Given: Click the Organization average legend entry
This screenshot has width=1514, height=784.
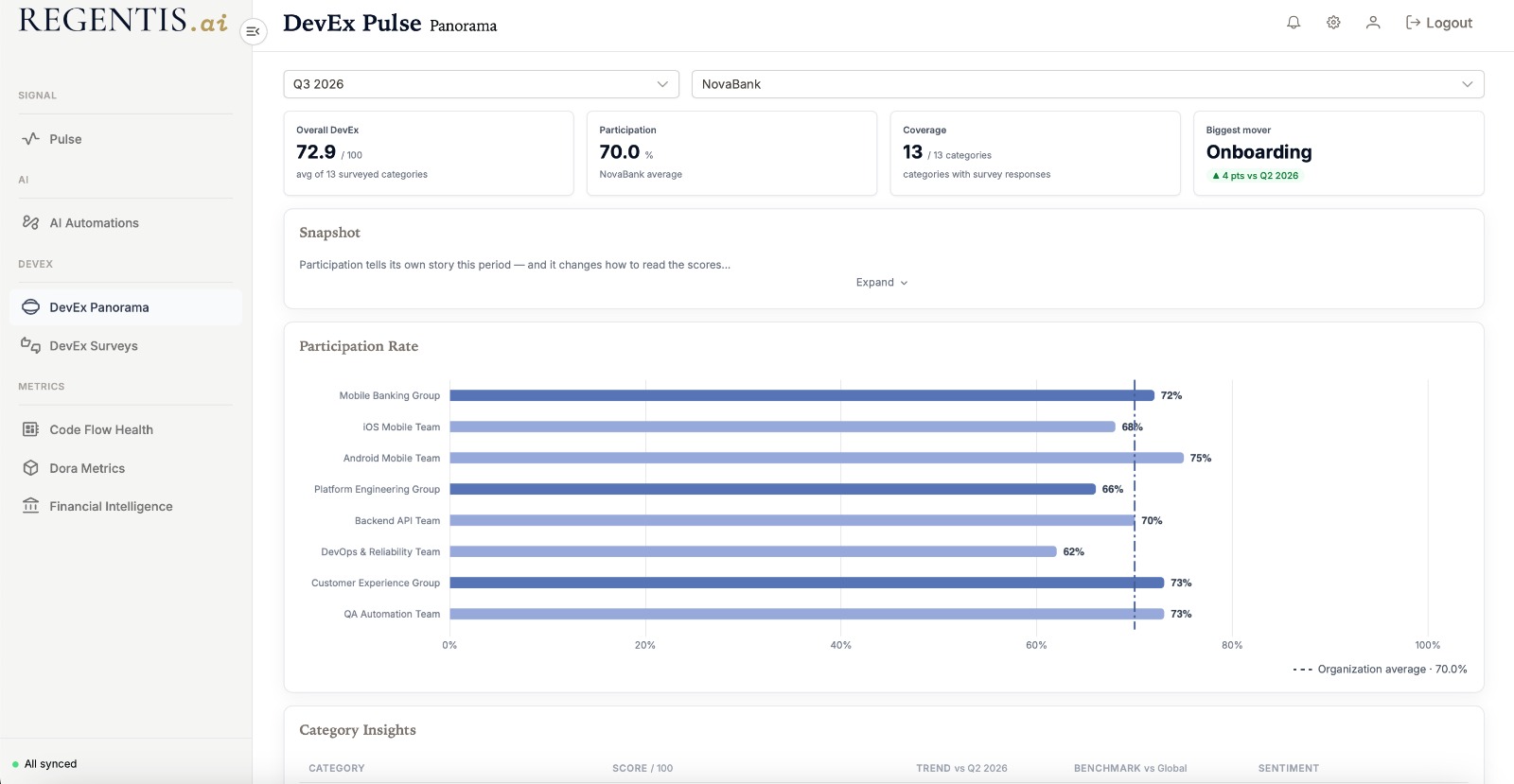Looking at the screenshot, I should point(1380,669).
